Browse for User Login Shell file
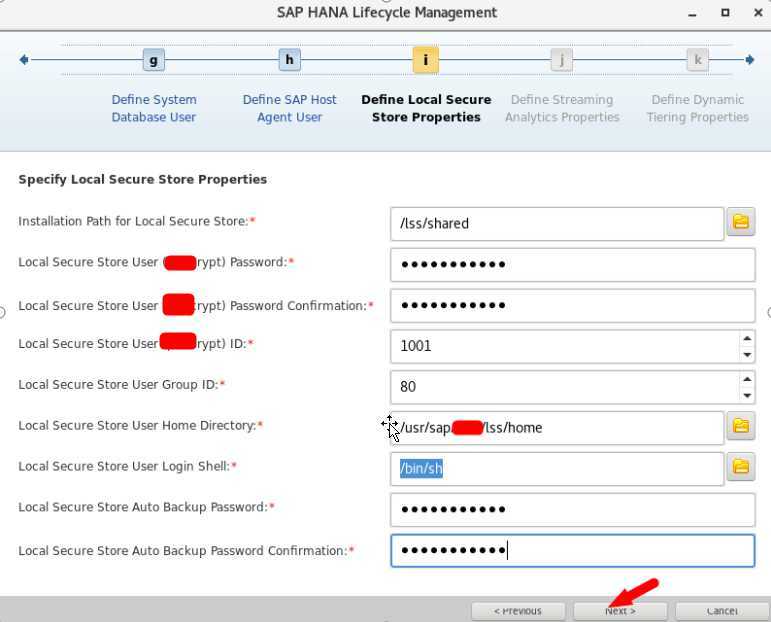 click(741, 467)
